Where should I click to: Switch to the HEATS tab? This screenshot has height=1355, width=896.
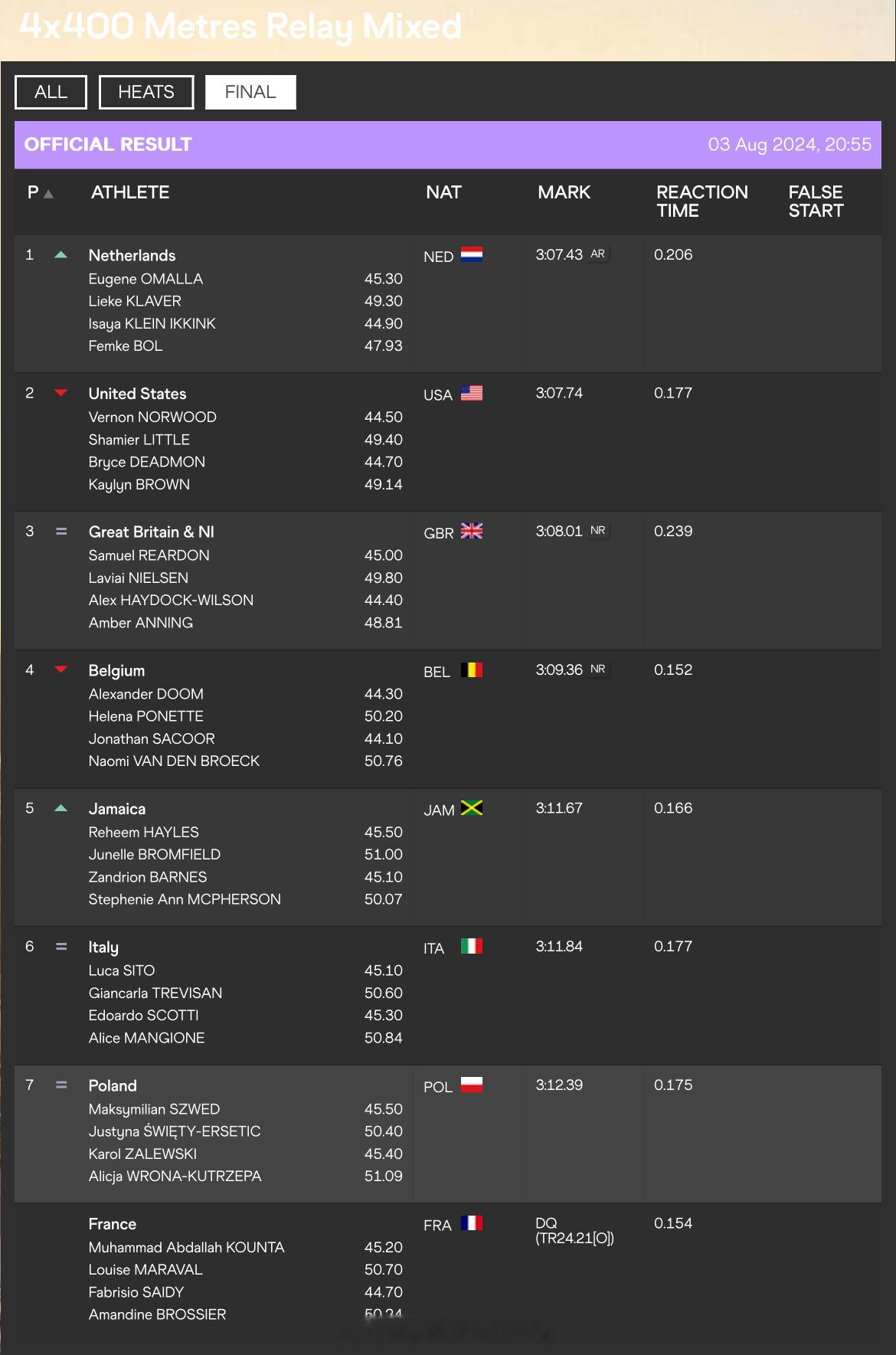[x=146, y=92]
